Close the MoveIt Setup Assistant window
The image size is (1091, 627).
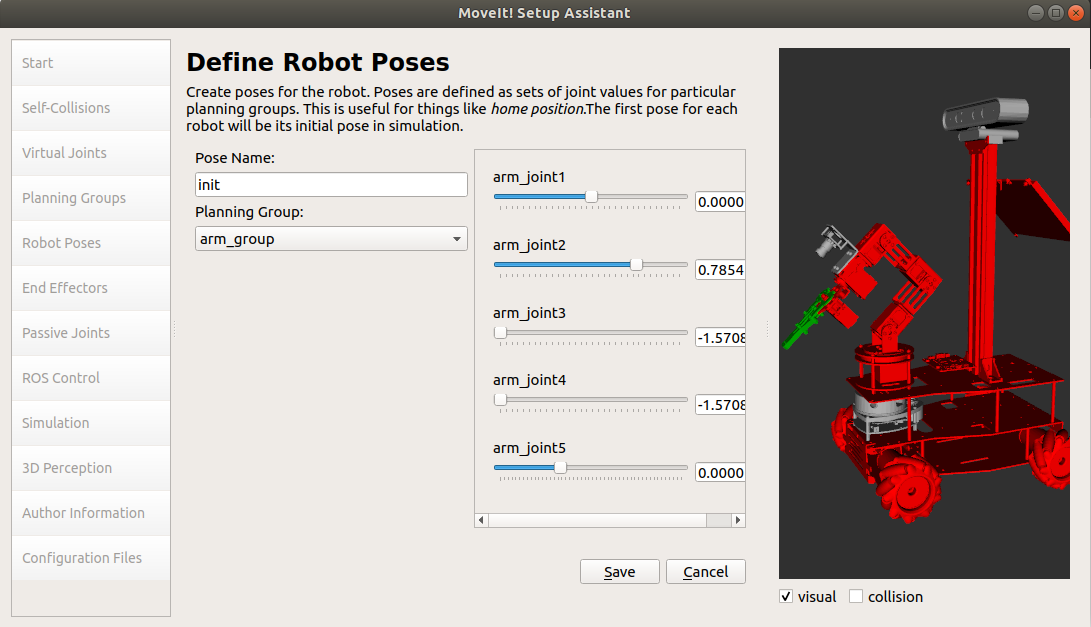(1076, 13)
